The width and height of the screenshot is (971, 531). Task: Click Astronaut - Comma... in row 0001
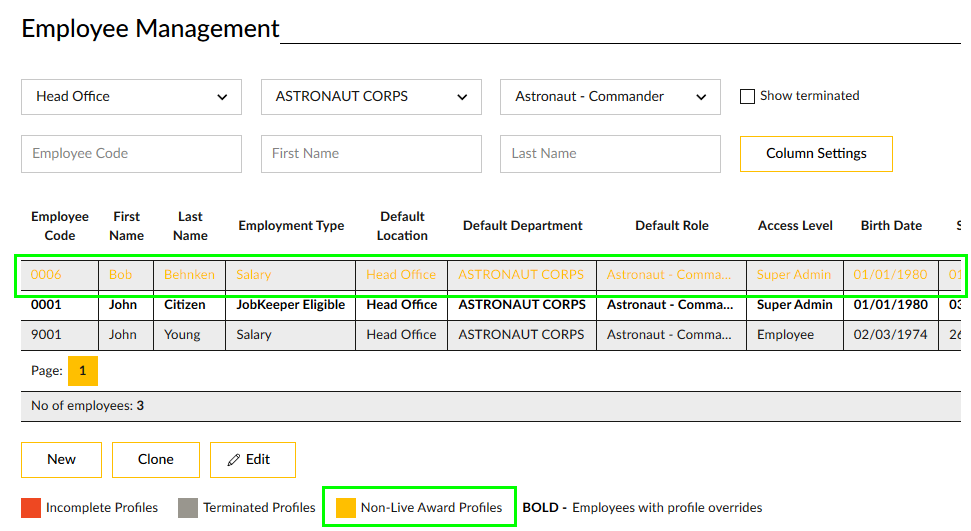click(671, 305)
